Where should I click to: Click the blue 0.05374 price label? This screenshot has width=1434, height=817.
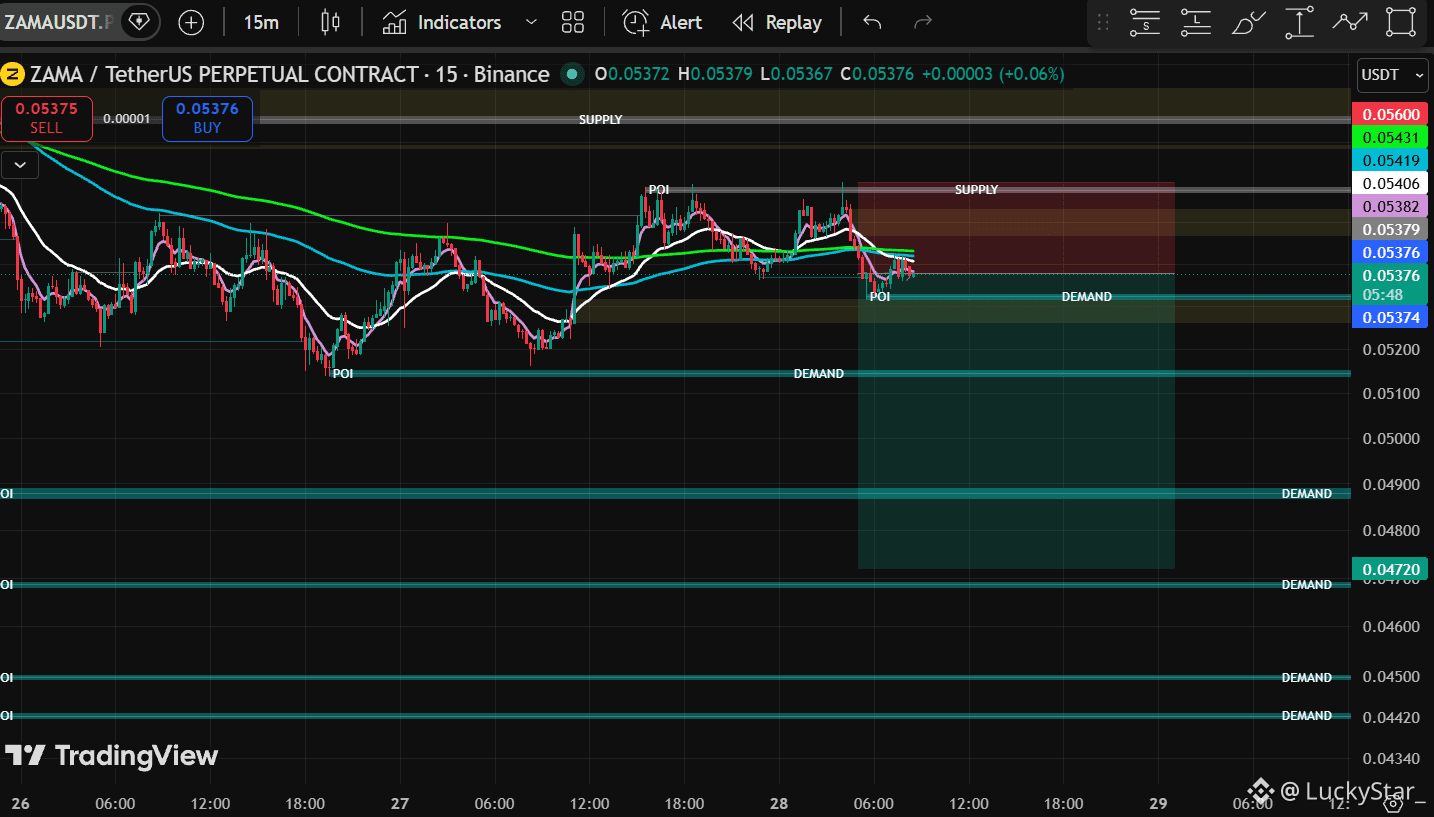[x=1390, y=317]
